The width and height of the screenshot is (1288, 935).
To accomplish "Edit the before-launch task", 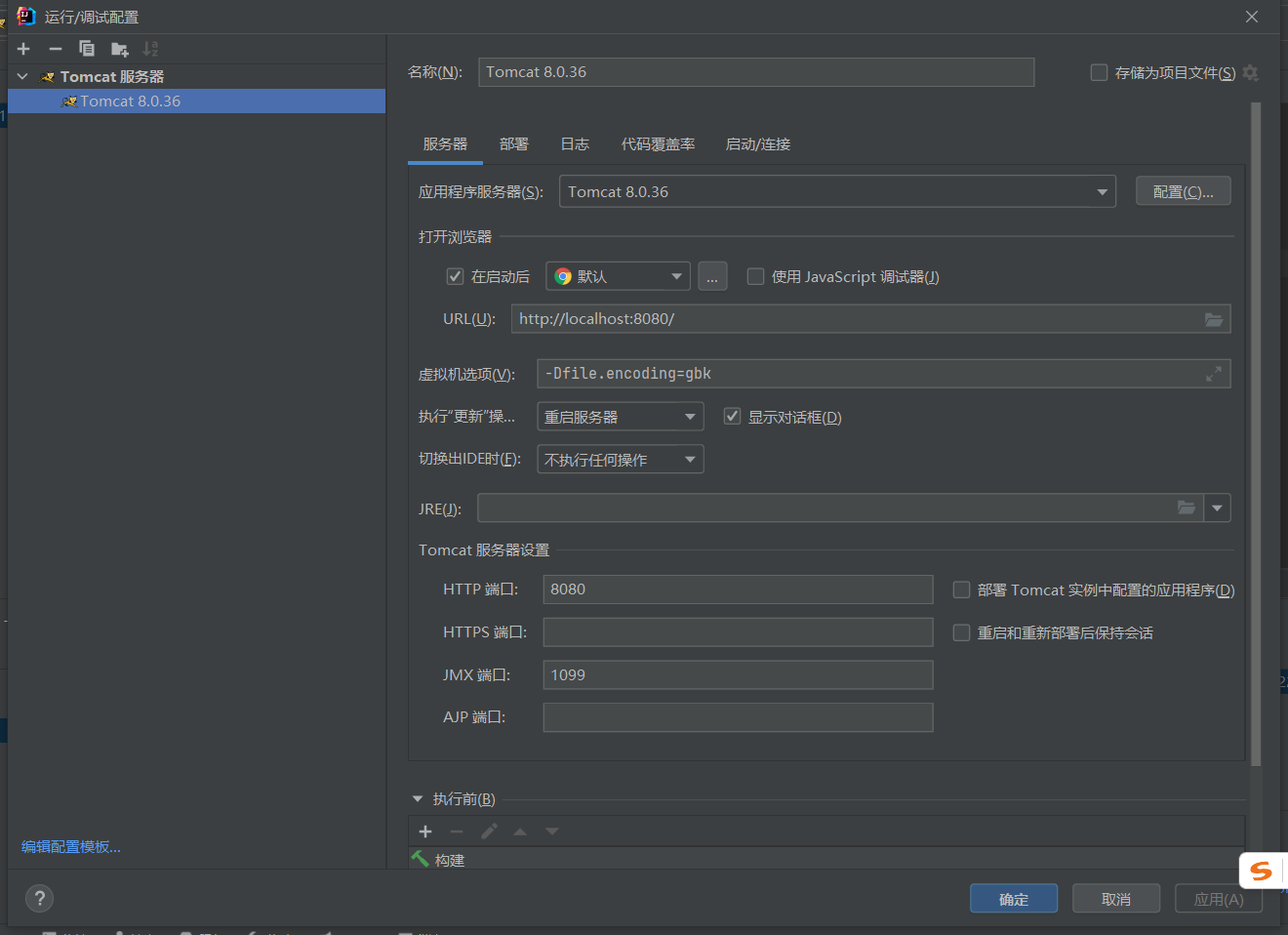I will 489,832.
